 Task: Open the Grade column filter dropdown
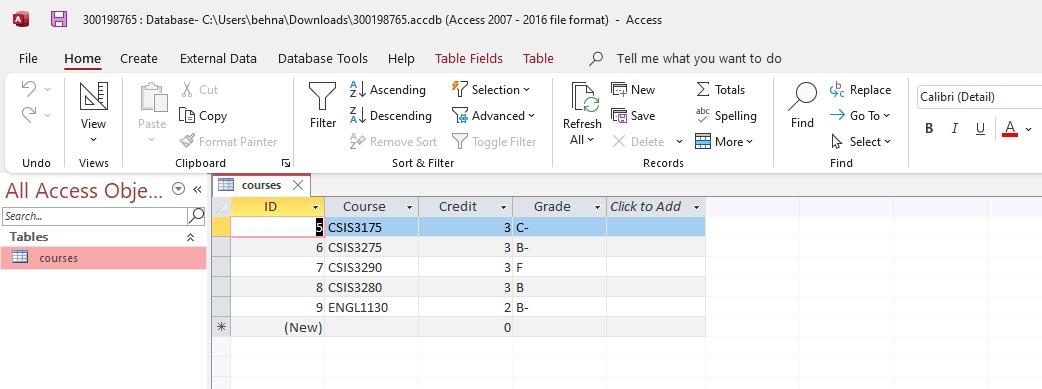click(x=597, y=207)
